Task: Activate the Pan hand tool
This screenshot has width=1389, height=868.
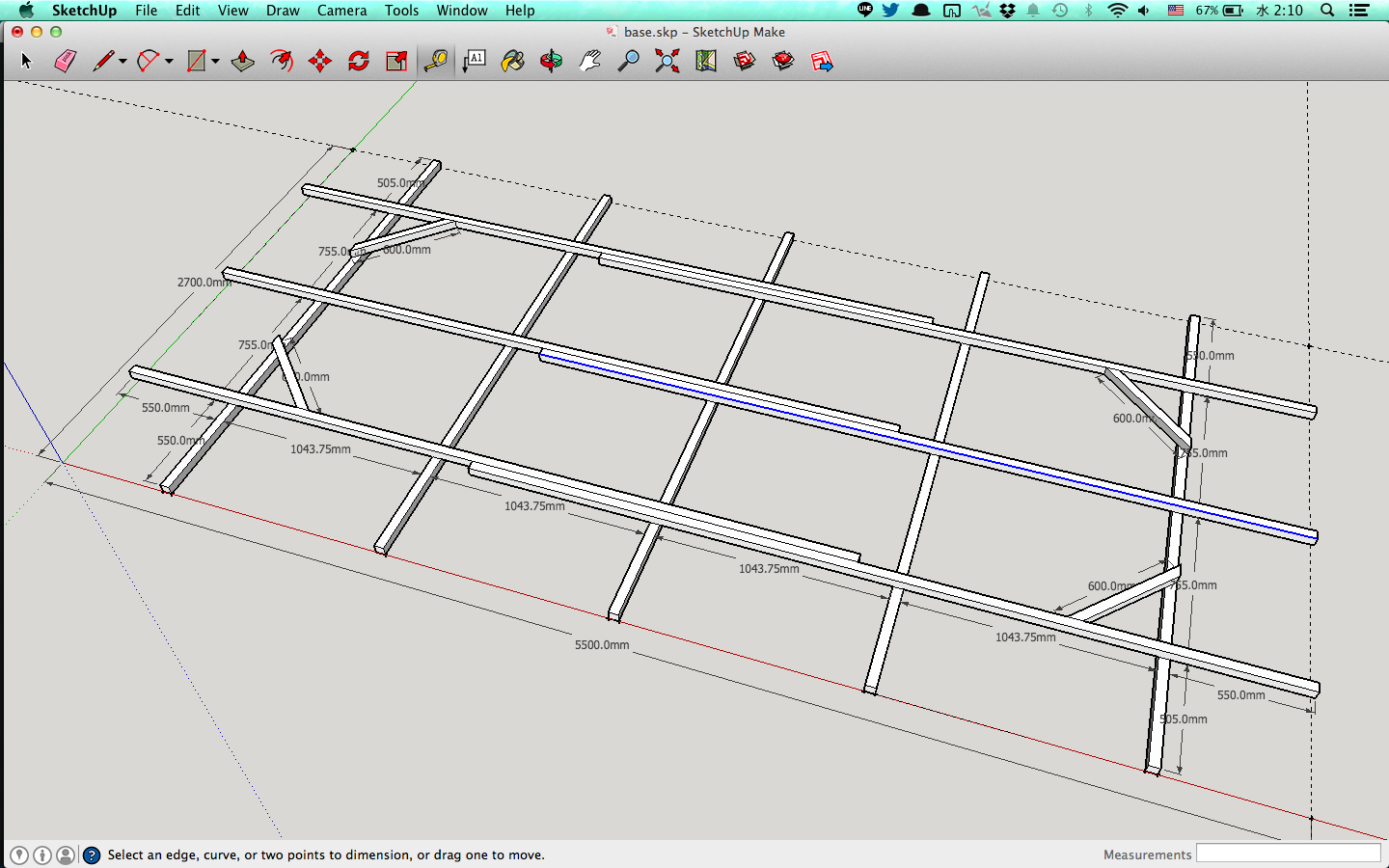Action: 589,61
